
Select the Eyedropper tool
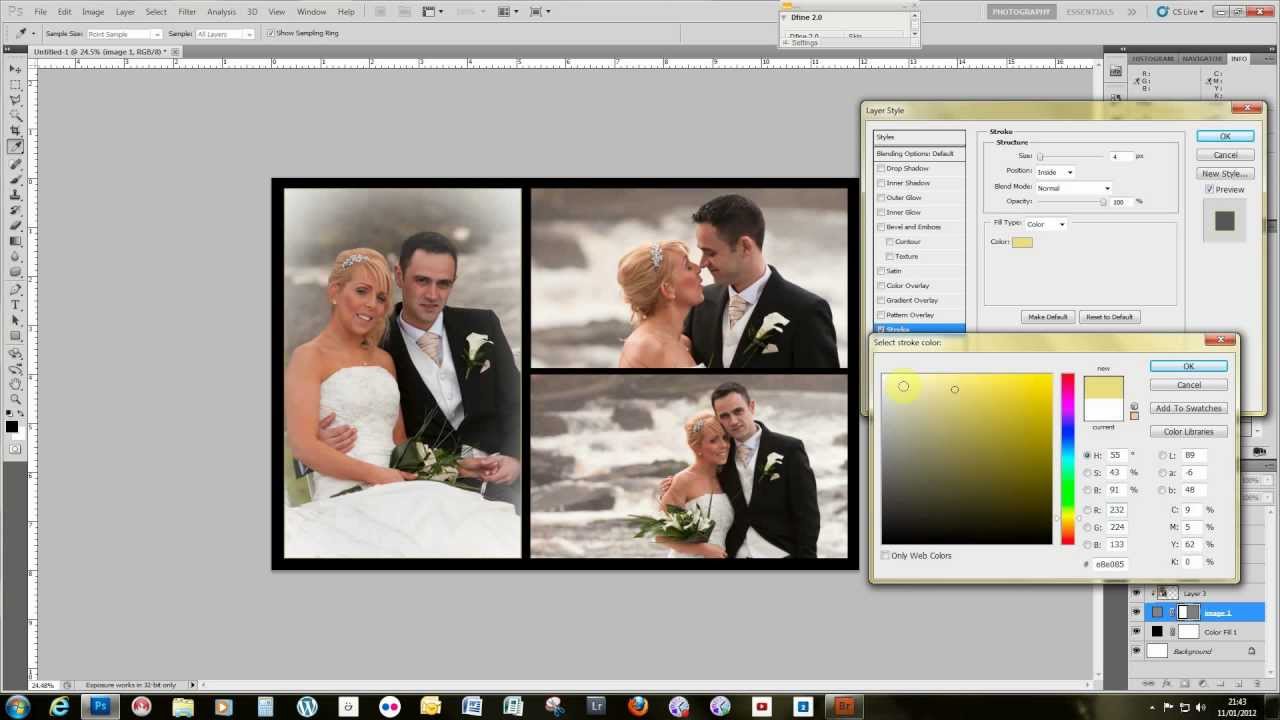coord(15,147)
